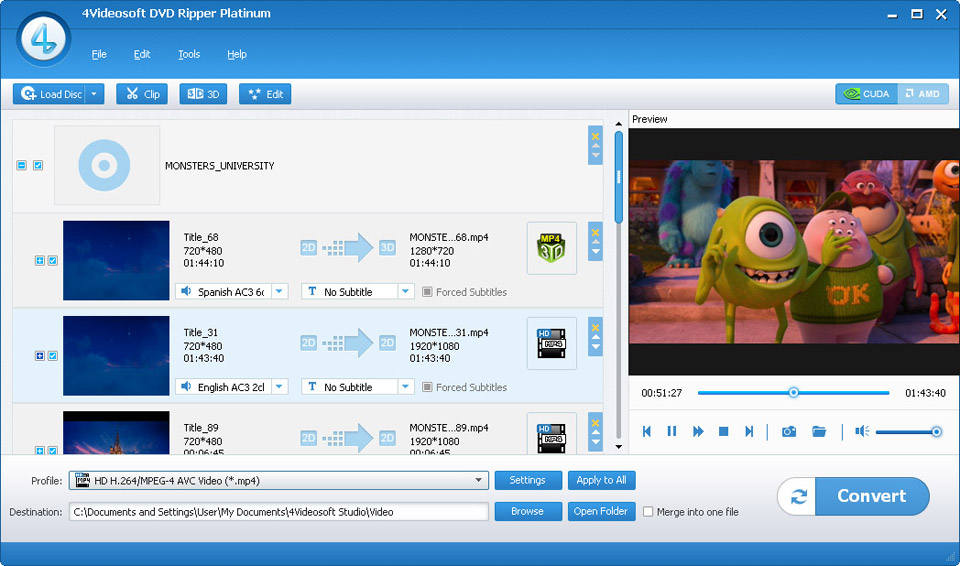The image size is (960, 566).
Task: Click the Load Disc button
Action: pyautogui.click(x=49, y=94)
